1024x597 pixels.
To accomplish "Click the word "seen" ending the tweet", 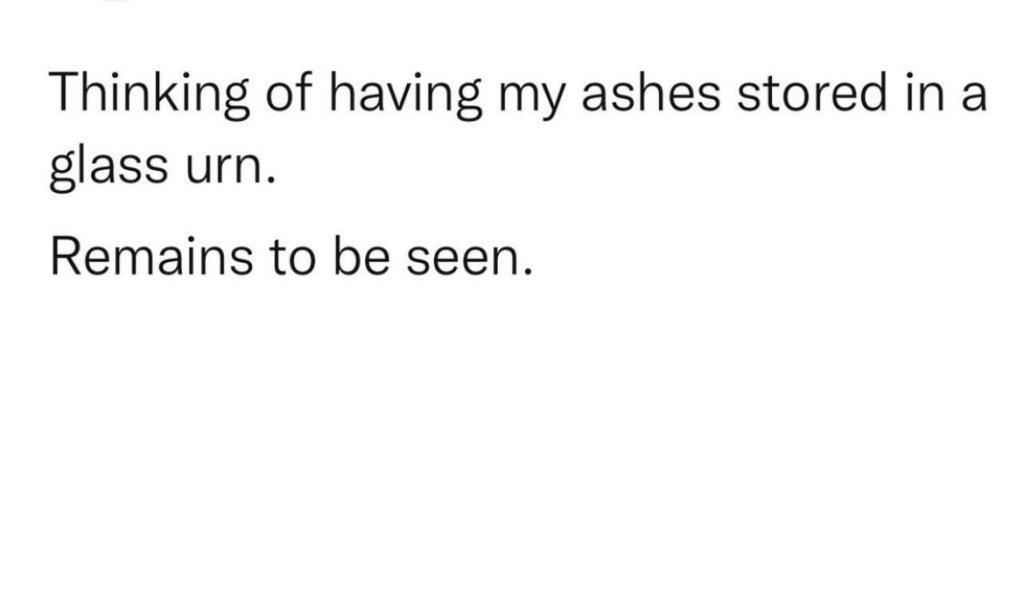I will tap(463, 260).
